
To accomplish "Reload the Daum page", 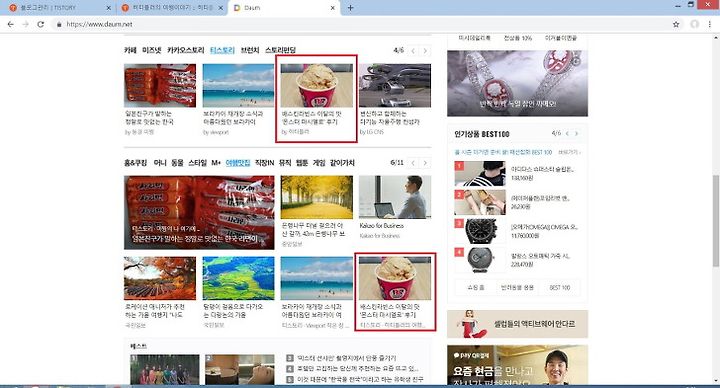I will (x=41, y=24).
